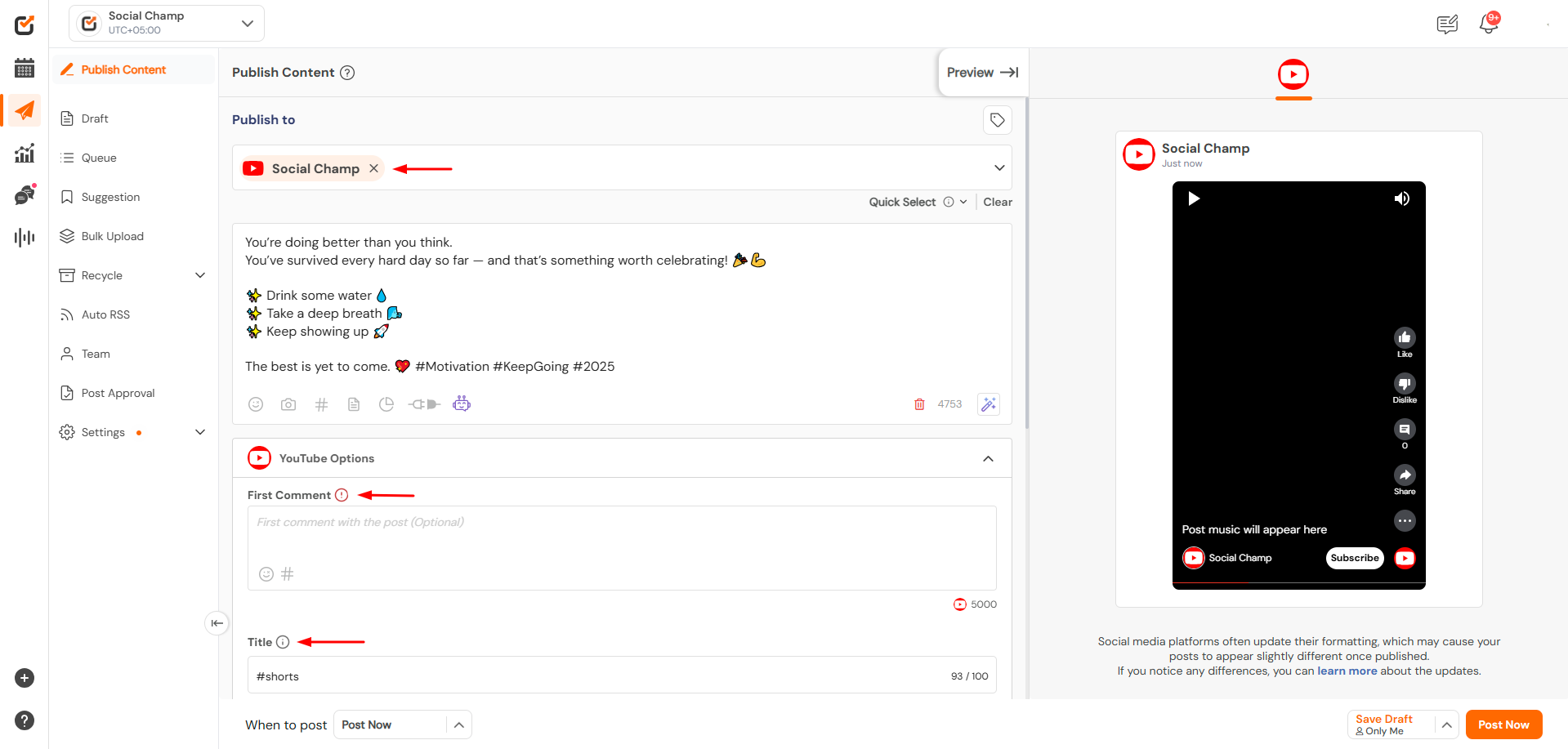The image size is (1568, 749).
Task: Click the plus add icon in left rail
Action: (x=25, y=678)
